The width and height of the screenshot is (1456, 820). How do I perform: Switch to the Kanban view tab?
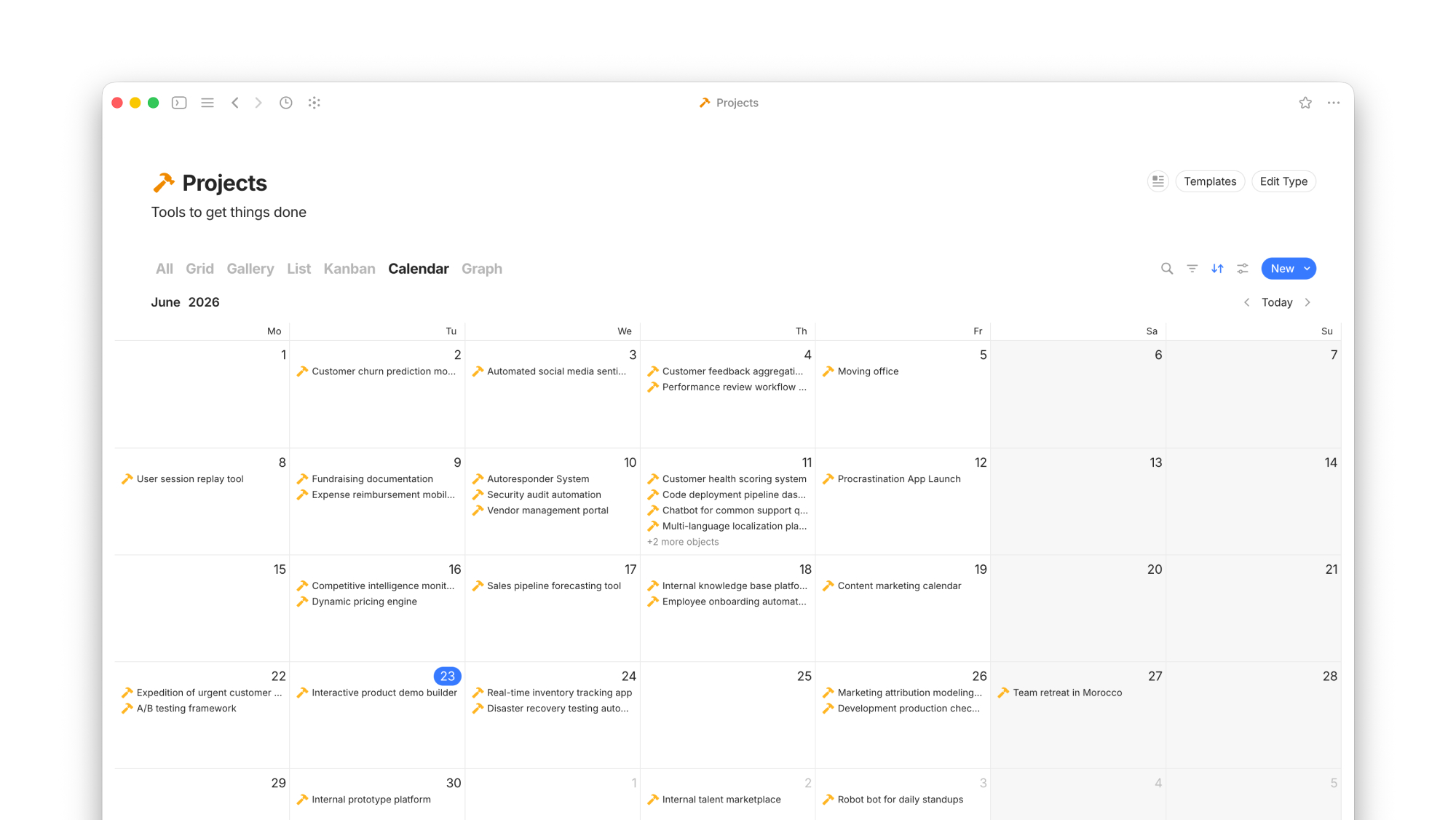(349, 269)
